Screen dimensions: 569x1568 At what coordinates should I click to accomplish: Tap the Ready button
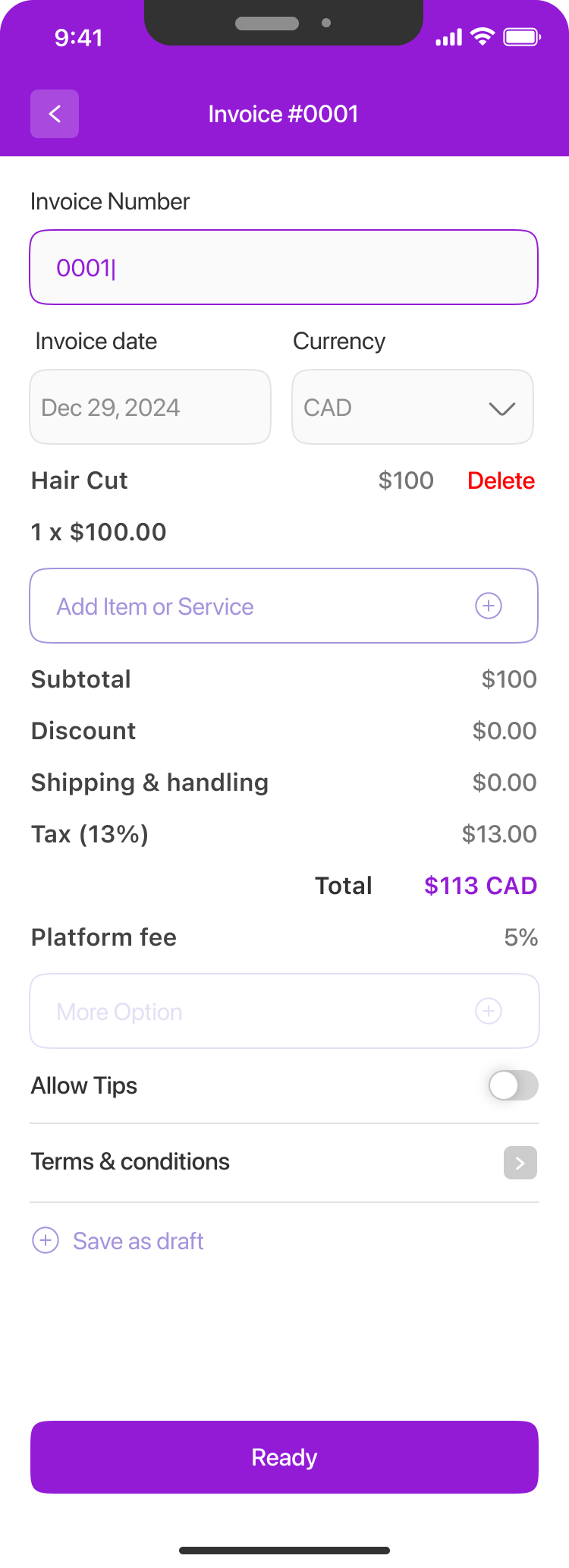pyautogui.click(x=284, y=1457)
